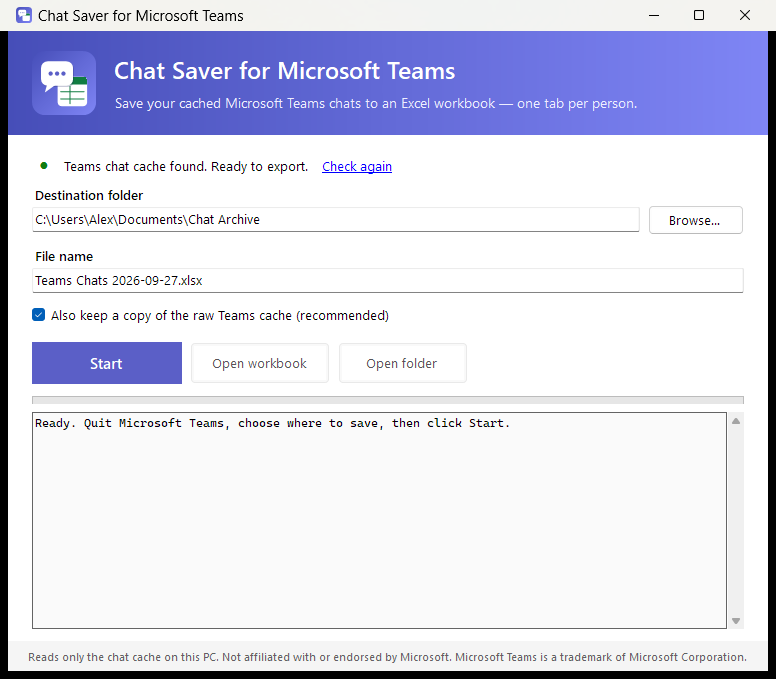Screen dimensions: 776x679
Task: Click the Open workbook button
Action: [260, 363]
